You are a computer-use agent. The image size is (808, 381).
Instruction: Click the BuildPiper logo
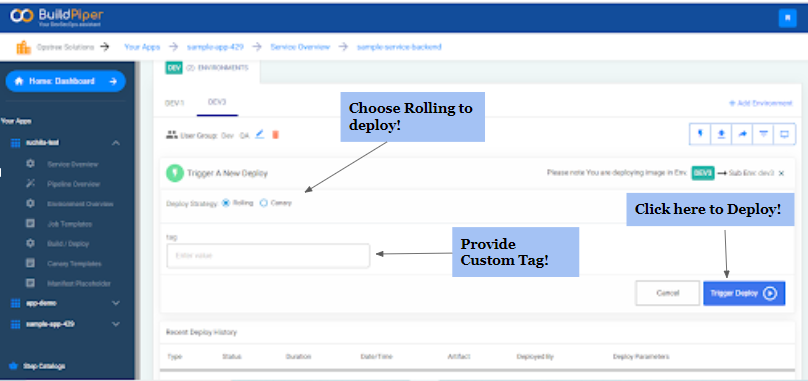[x=57, y=17]
